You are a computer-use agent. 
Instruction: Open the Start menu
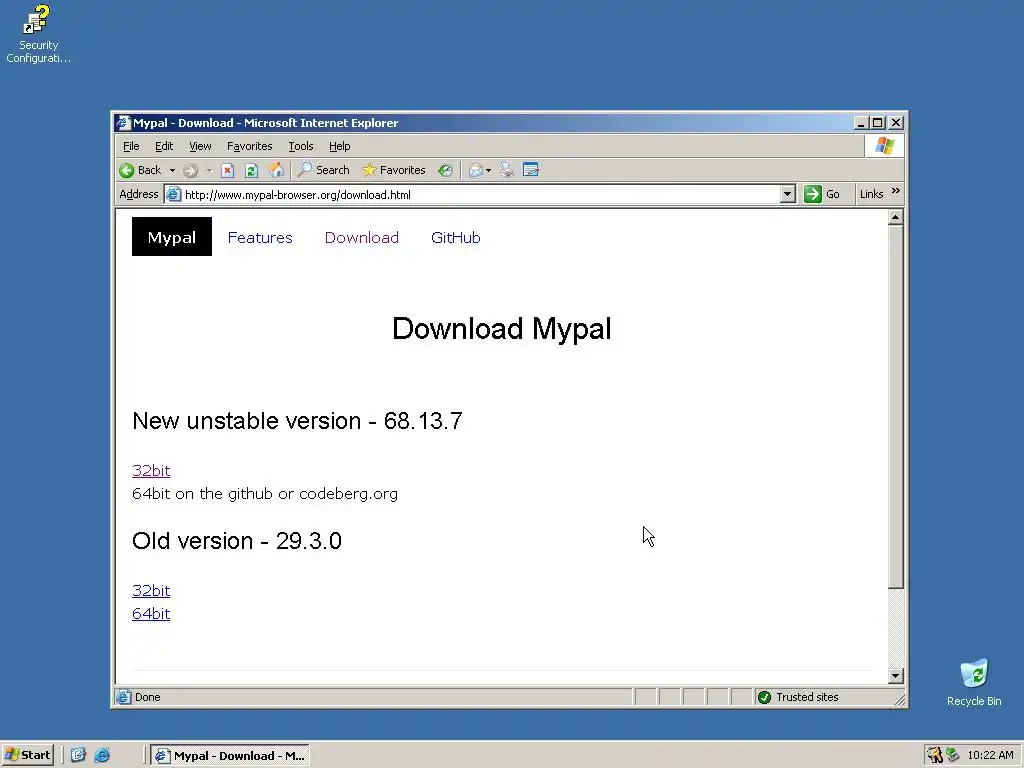click(27, 756)
